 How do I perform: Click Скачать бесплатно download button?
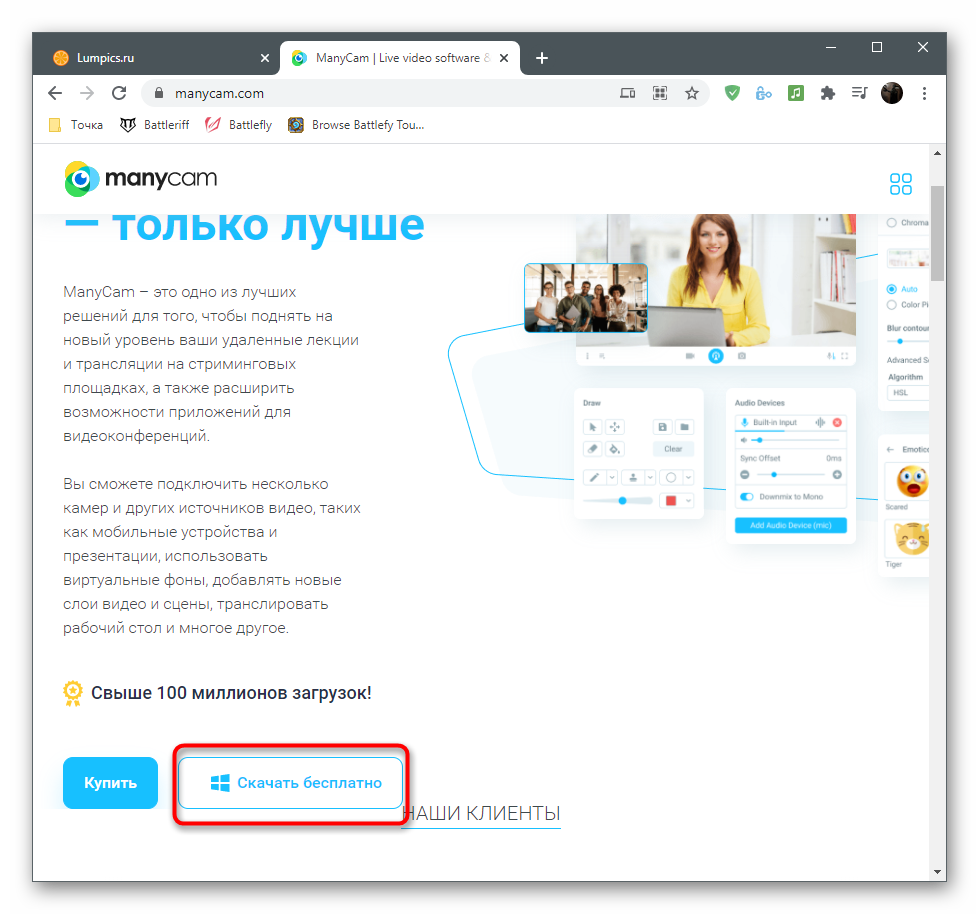click(x=290, y=783)
